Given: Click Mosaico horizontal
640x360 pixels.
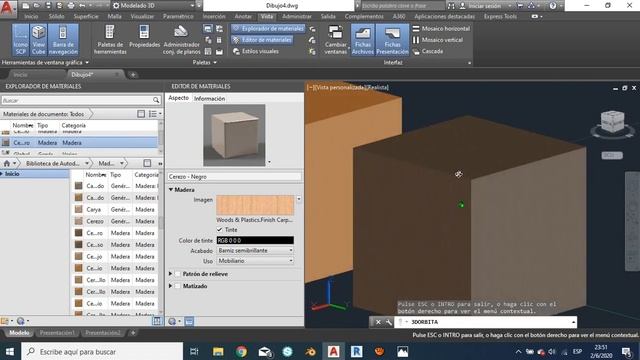Looking at the screenshot, I should (441, 29).
